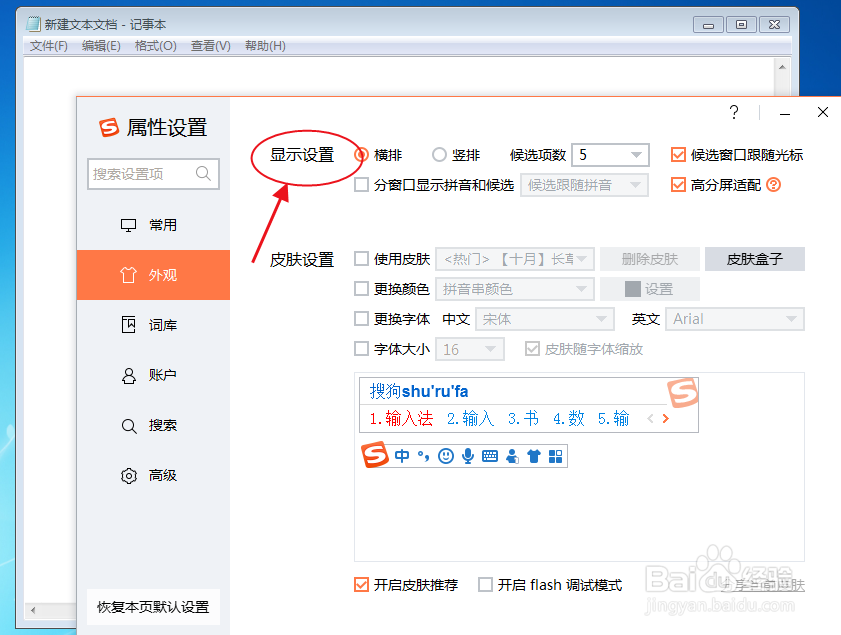Enable 分窗口显示拼音和候选 checkbox
This screenshot has height=635, width=841.
tap(362, 185)
